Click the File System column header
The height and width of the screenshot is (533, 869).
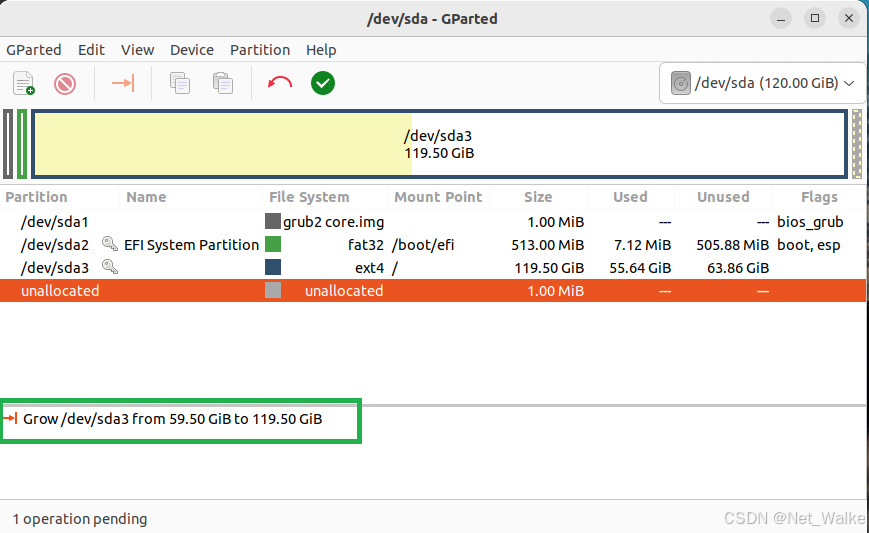click(x=309, y=197)
